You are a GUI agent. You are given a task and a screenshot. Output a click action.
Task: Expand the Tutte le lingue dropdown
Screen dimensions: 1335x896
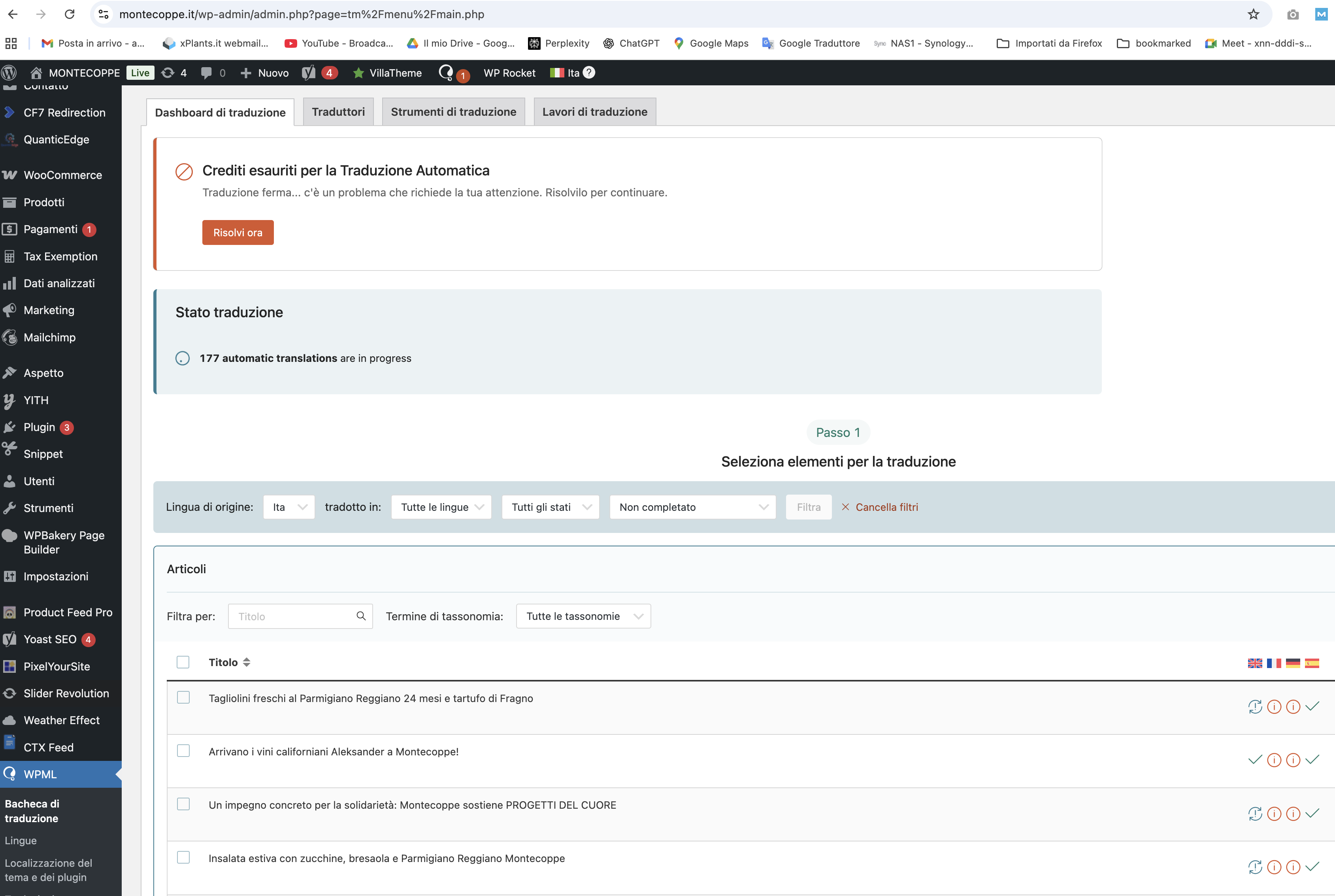coord(441,507)
